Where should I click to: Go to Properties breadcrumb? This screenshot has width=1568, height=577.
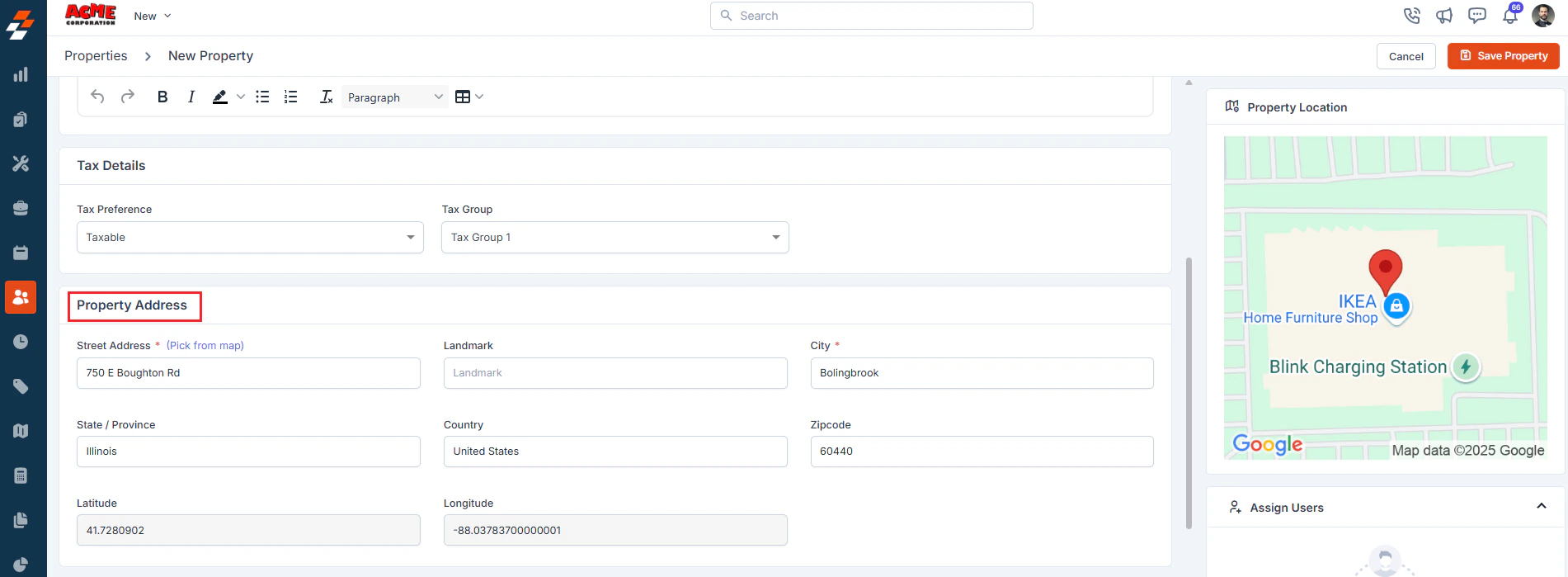[96, 55]
